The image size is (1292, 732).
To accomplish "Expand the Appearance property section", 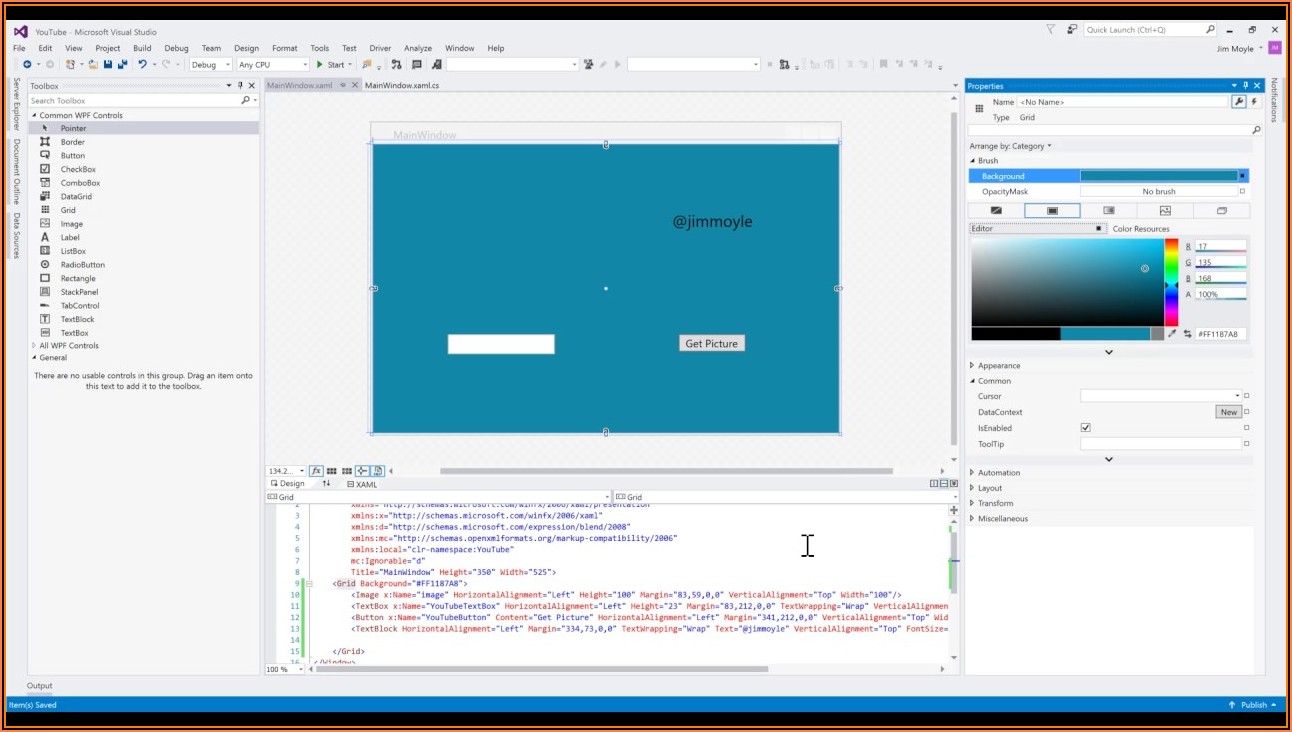I will (998, 366).
